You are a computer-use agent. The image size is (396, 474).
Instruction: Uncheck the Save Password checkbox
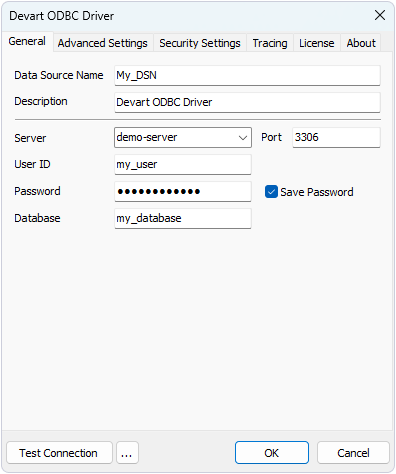click(271, 192)
